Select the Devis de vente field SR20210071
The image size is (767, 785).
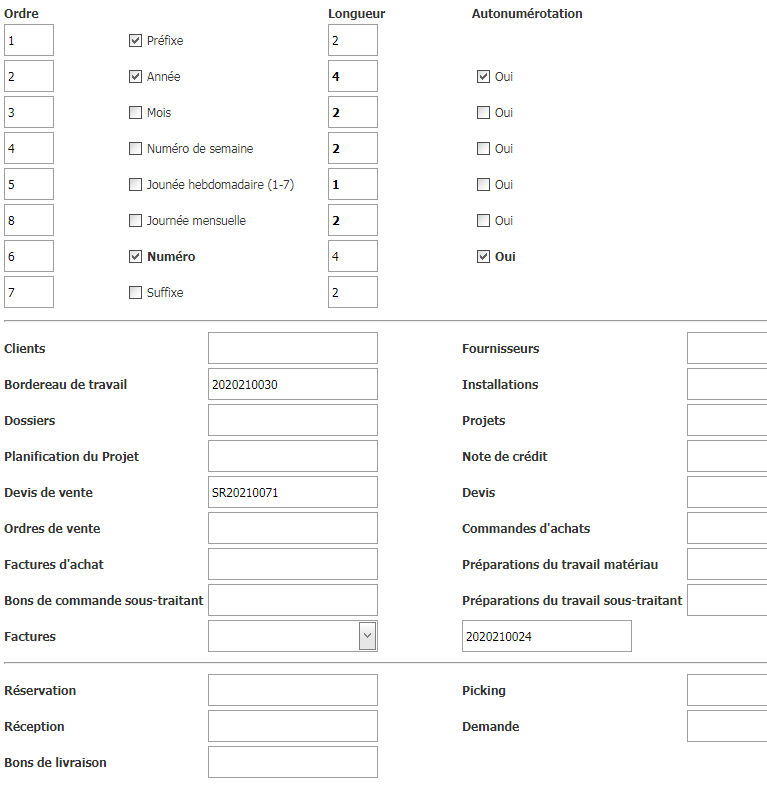pos(293,492)
